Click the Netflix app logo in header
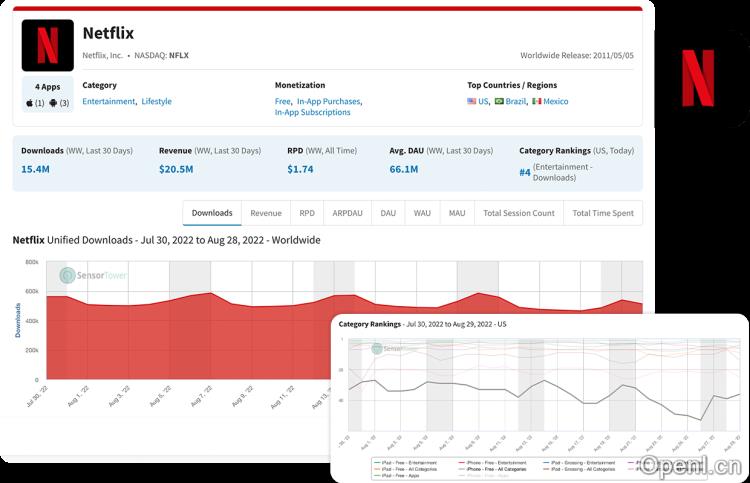Image resolution: width=750 pixels, height=483 pixels. tap(47, 45)
